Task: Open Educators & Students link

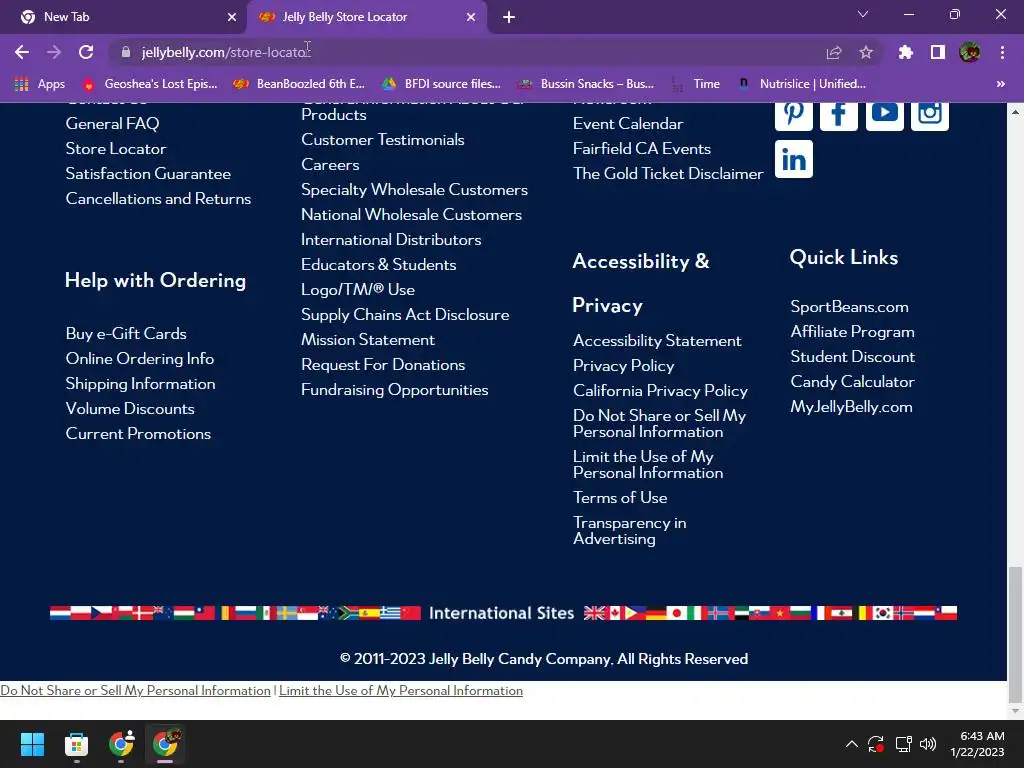Action: point(379,264)
